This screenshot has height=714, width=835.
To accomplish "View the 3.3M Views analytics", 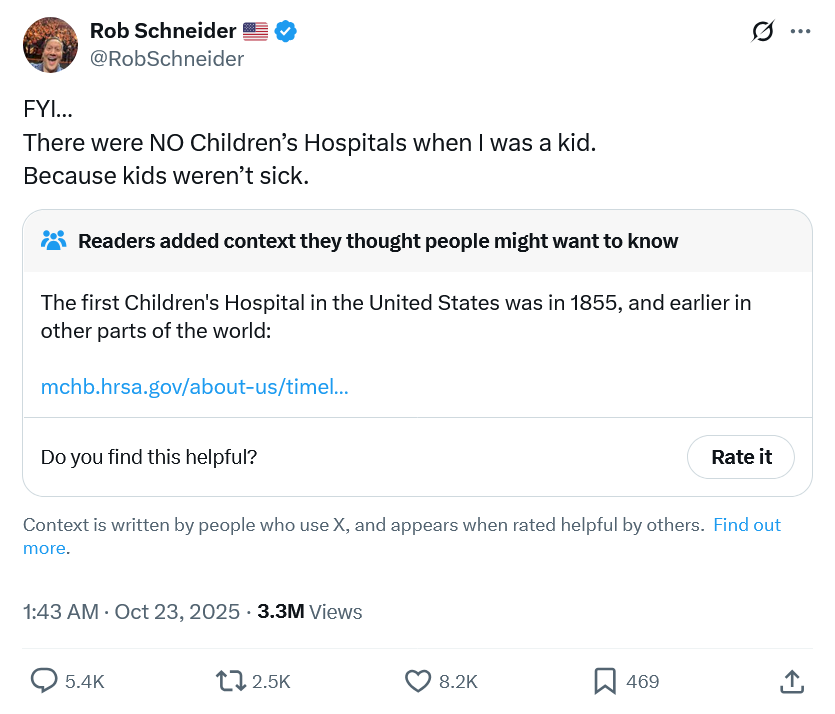I will [310, 612].
